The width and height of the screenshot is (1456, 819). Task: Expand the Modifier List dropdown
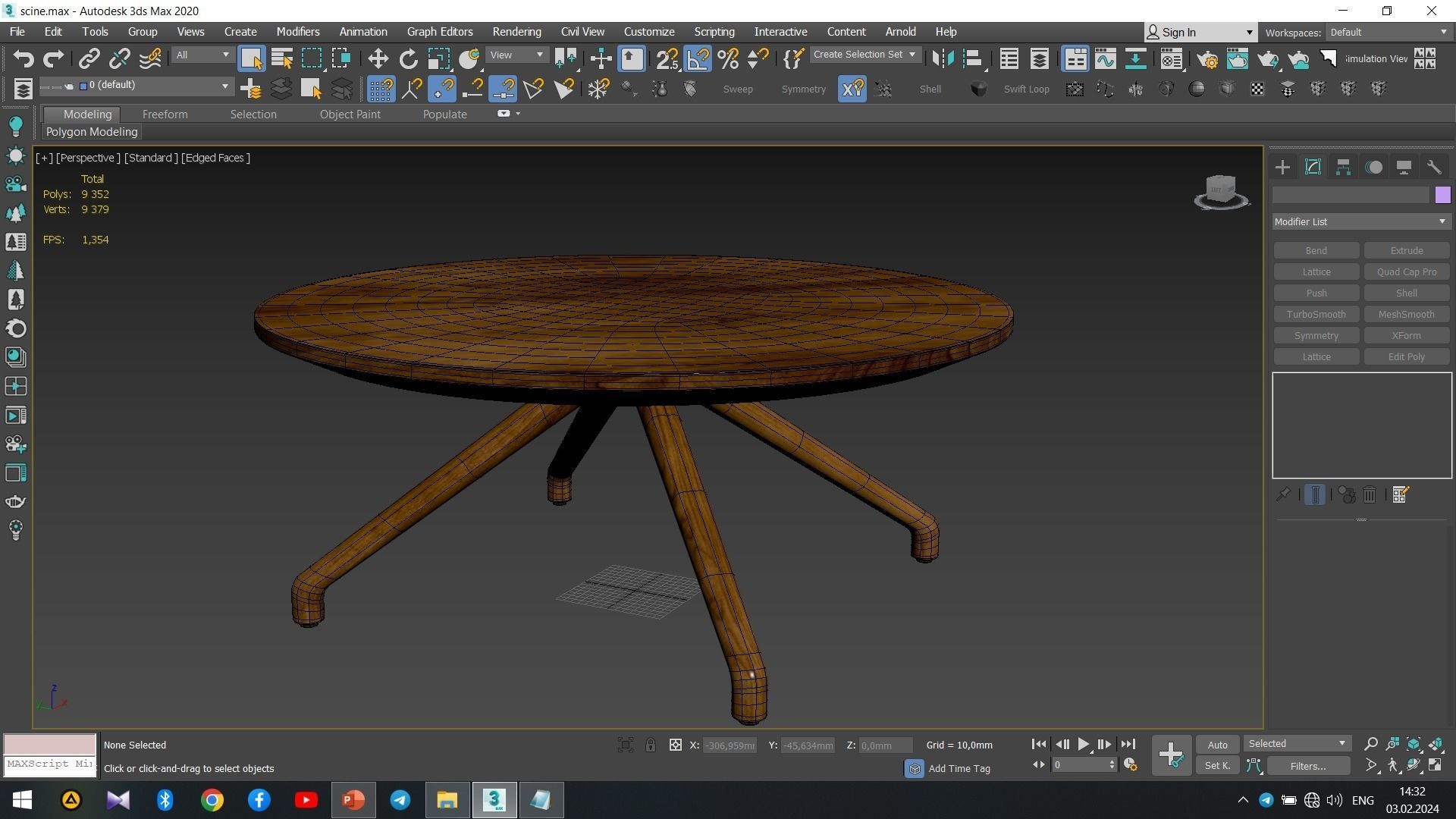pyautogui.click(x=1361, y=221)
